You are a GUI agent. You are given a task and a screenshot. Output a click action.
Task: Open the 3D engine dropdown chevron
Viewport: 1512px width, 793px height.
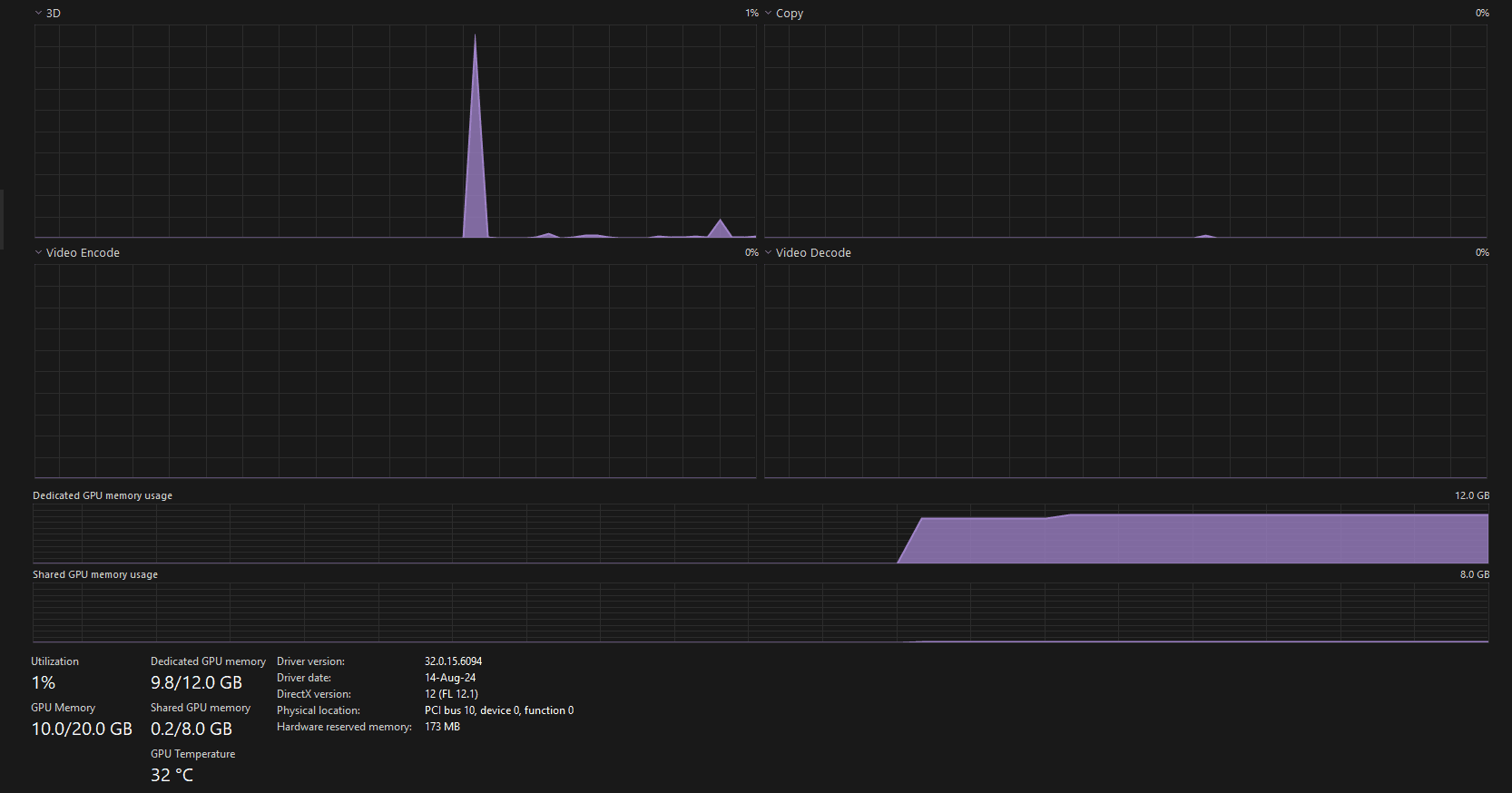pyautogui.click(x=38, y=14)
